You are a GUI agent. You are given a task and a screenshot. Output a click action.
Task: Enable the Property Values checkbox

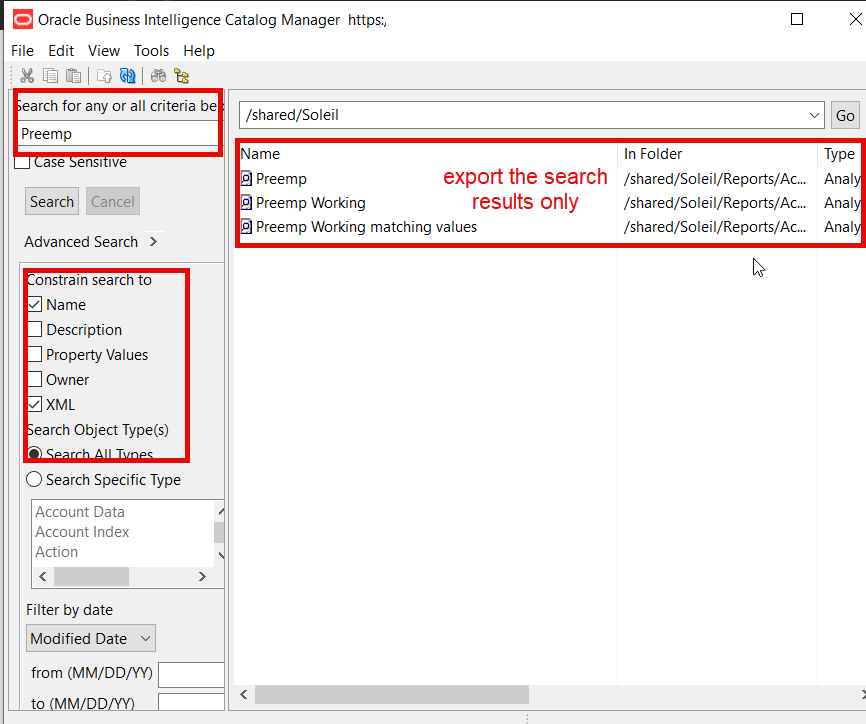tap(35, 354)
